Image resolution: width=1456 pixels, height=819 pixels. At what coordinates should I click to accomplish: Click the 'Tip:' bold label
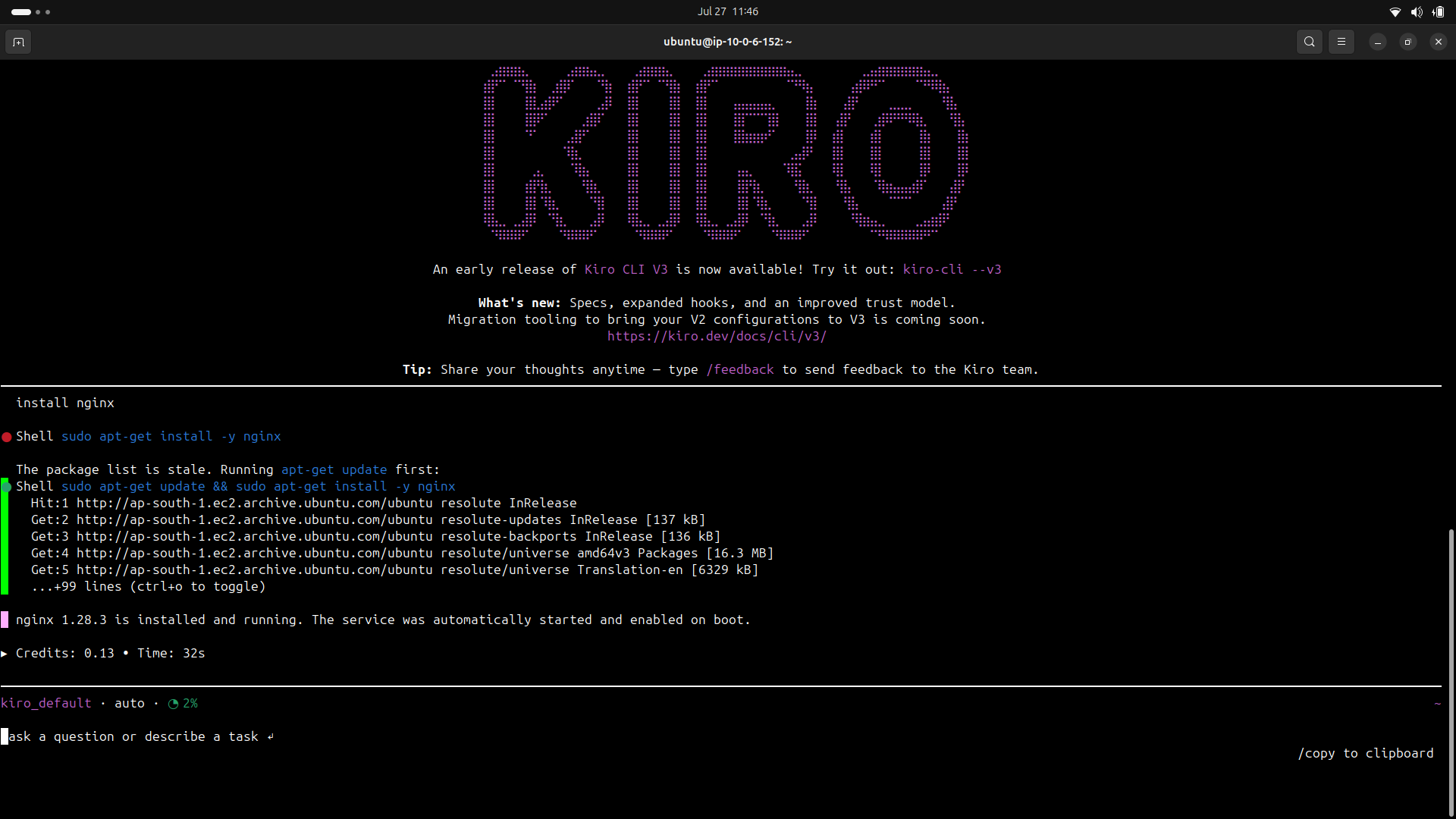[417, 369]
